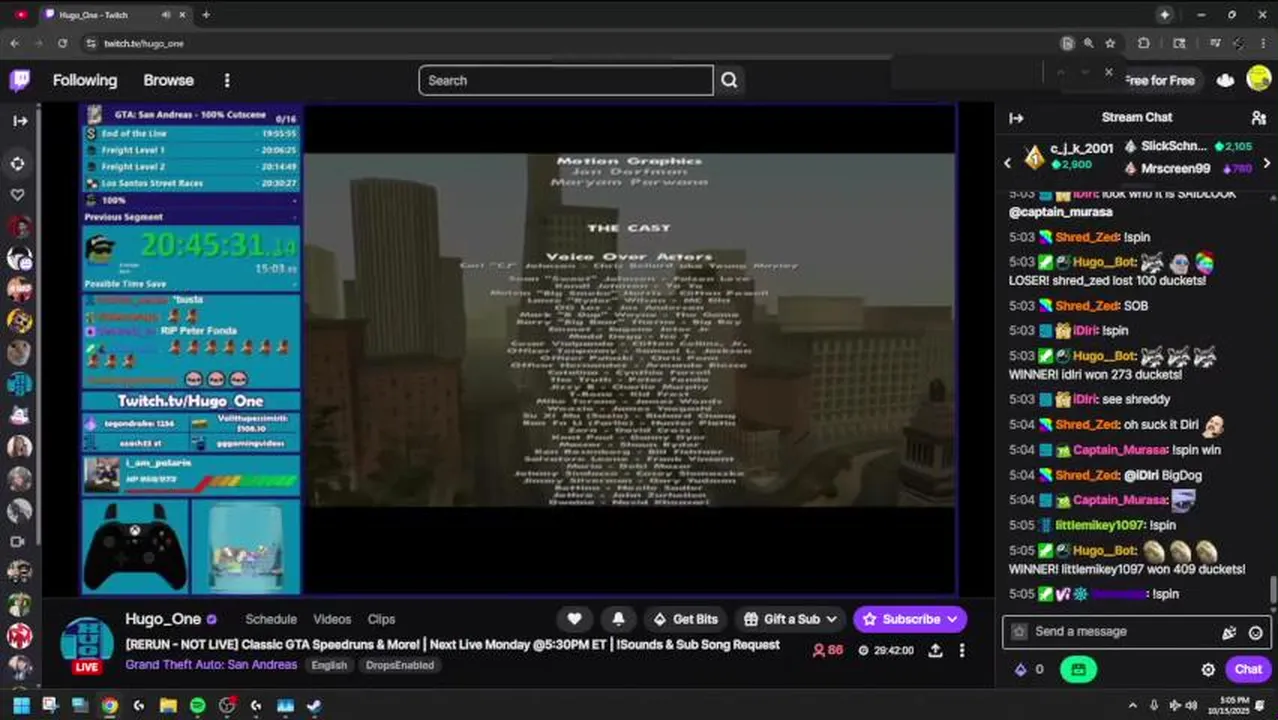Open the emote picker in chat
Screen dimensions: 1278x720
pyautogui.click(x=1255, y=632)
